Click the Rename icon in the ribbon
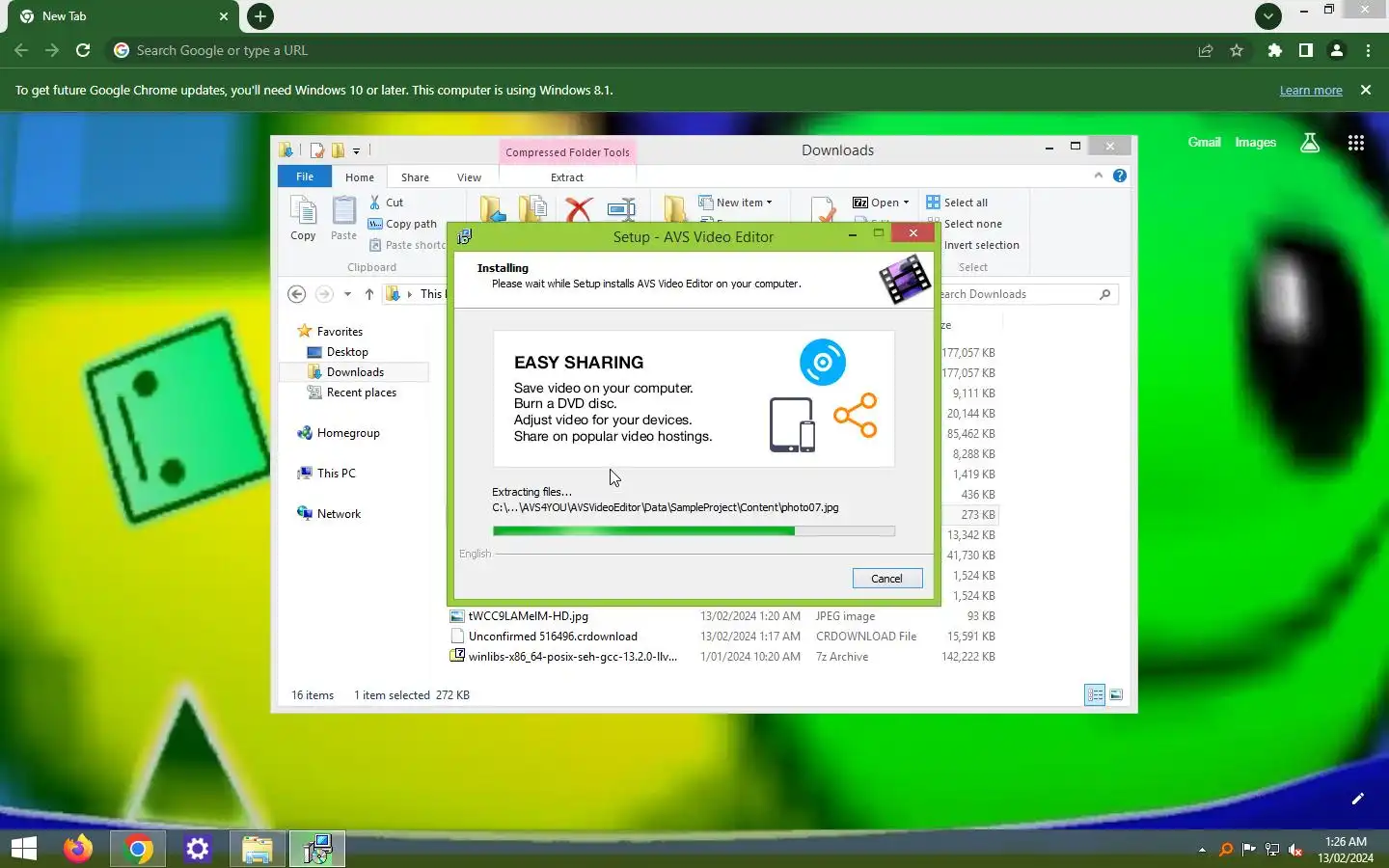The height and width of the screenshot is (868, 1389). coord(621,208)
